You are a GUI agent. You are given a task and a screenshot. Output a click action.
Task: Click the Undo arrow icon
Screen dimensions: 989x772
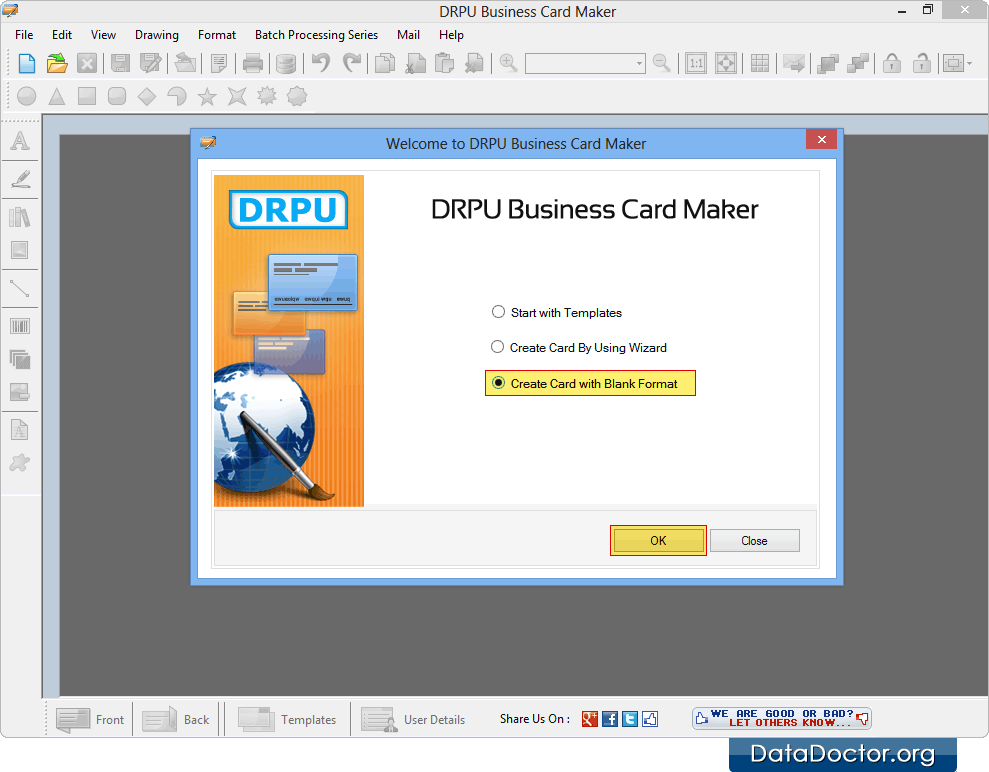(x=321, y=63)
